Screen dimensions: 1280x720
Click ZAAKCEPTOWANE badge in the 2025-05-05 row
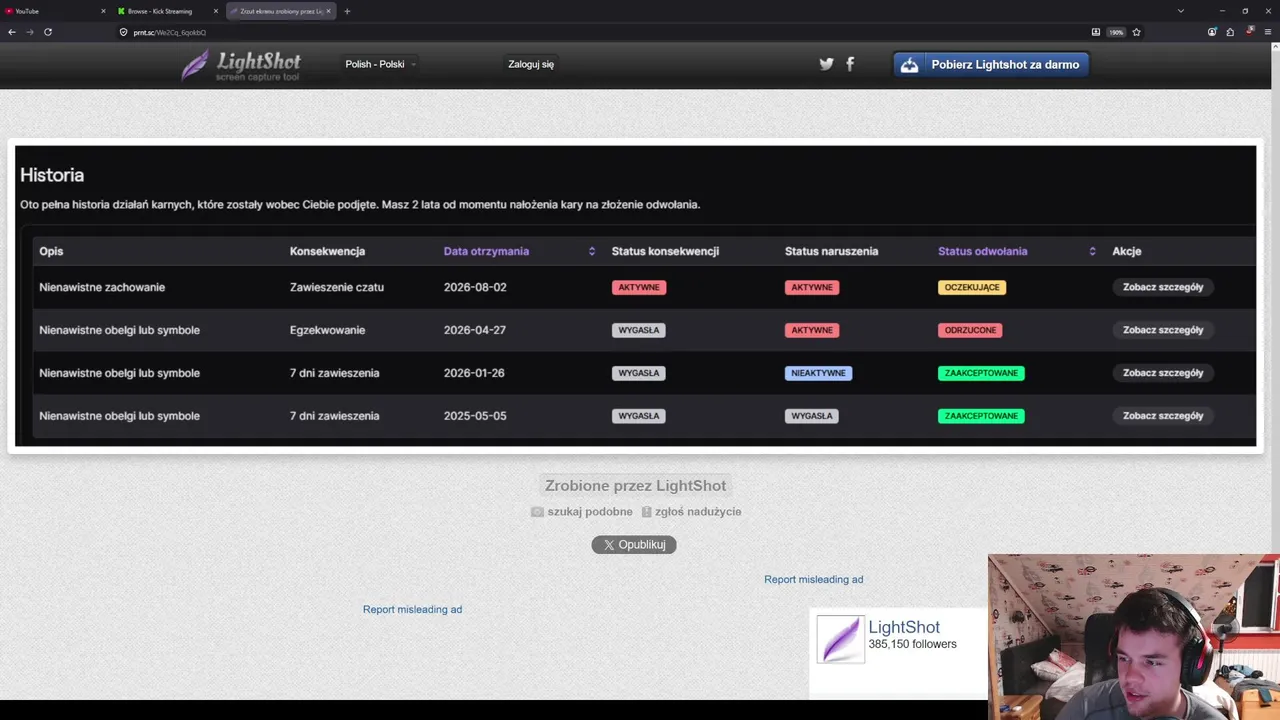pyautogui.click(x=981, y=416)
